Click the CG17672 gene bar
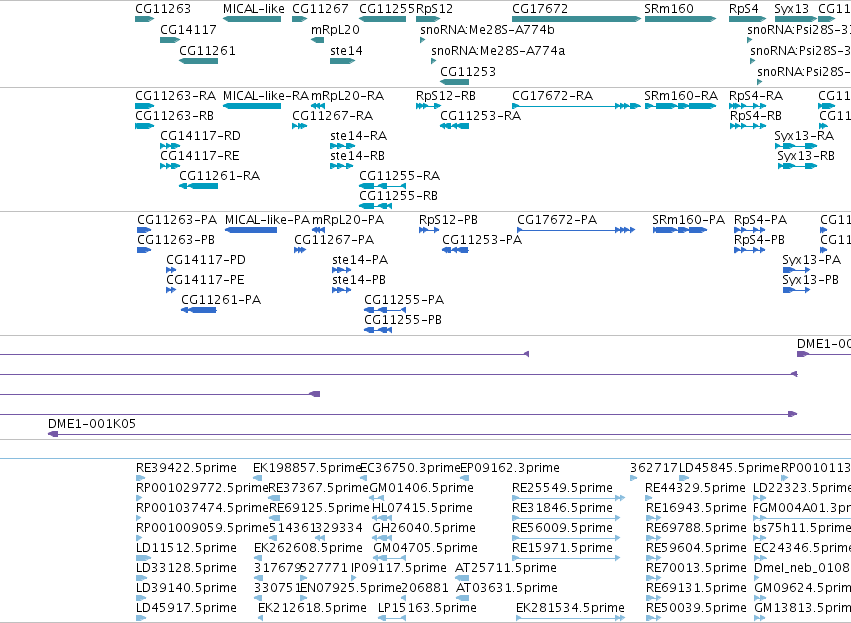The height and width of the screenshot is (623, 851). (576, 20)
